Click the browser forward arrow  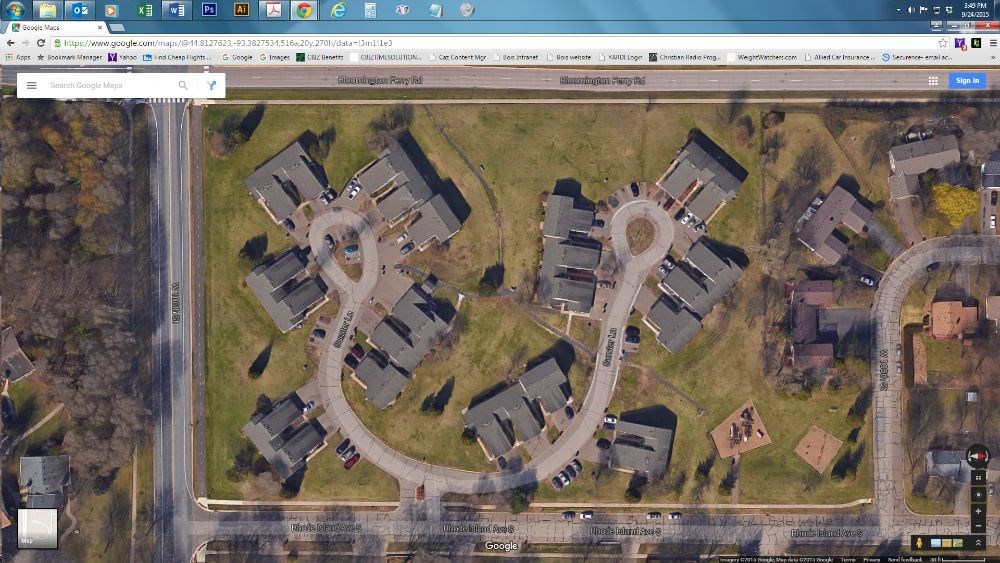26,43
